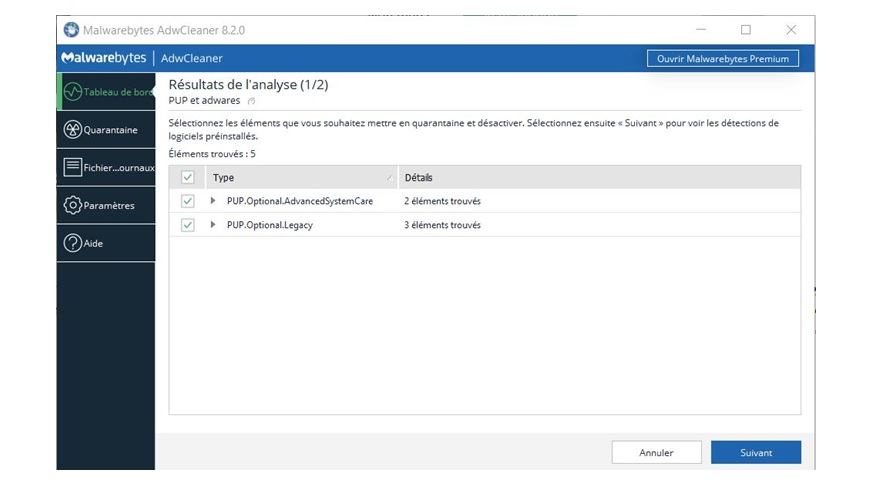Click the Détails column header
870x500 pixels.
coord(599,178)
